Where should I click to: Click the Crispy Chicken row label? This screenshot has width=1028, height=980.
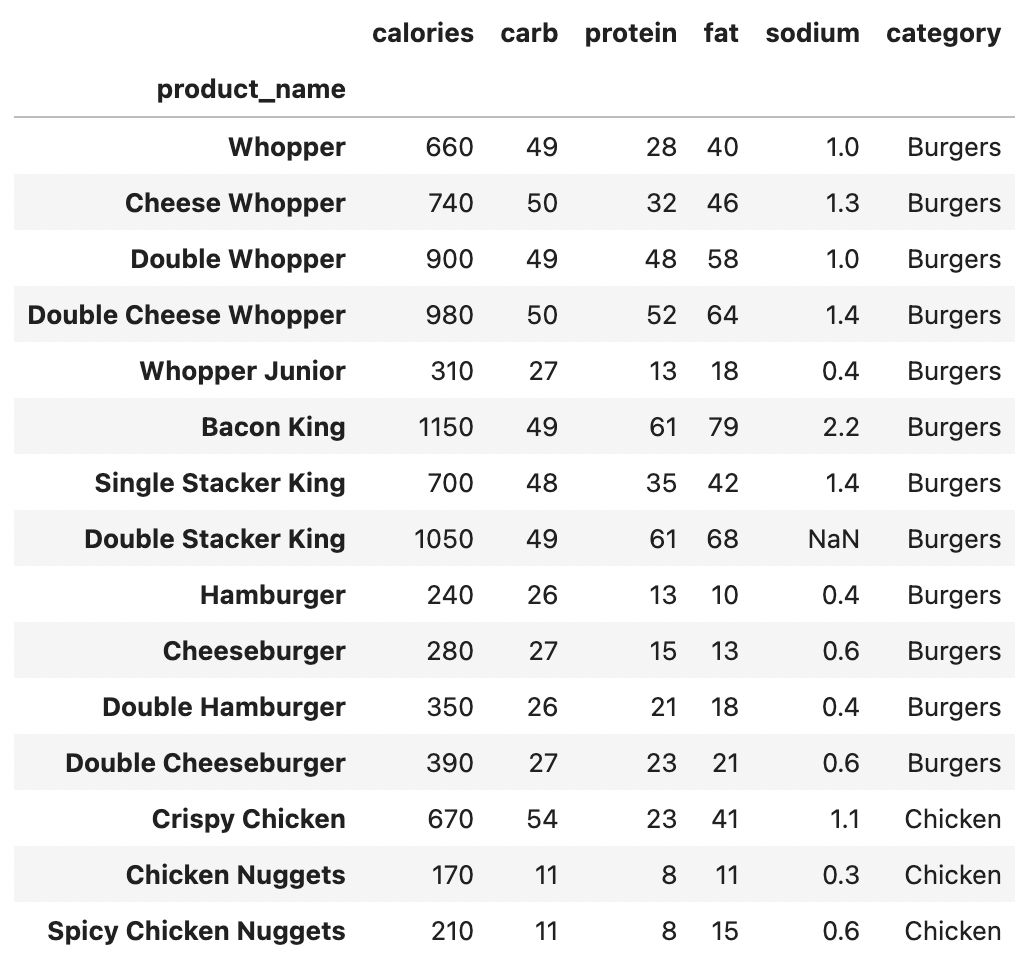248,819
